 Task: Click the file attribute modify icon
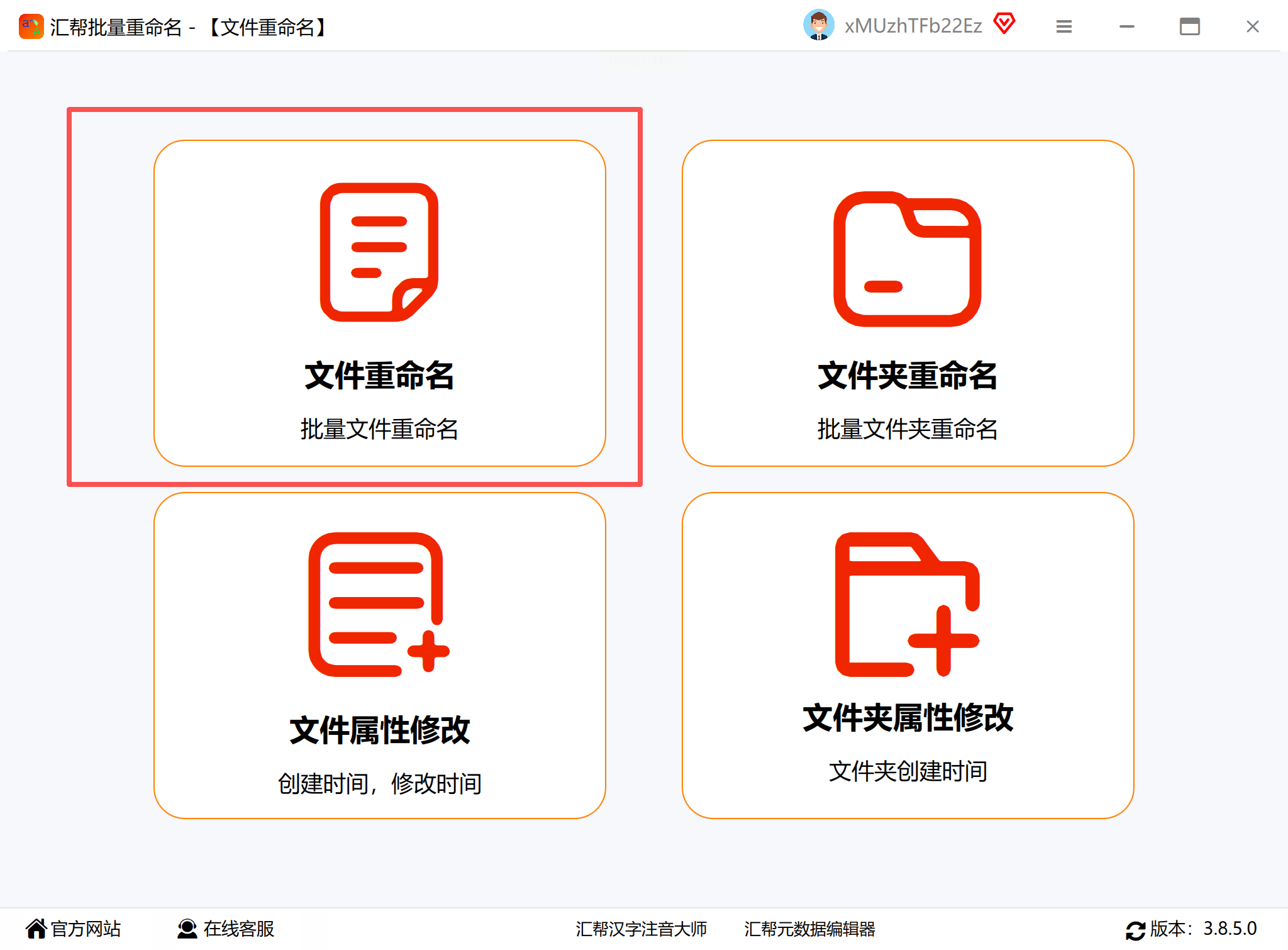pyautogui.click(x=379, y=604)
